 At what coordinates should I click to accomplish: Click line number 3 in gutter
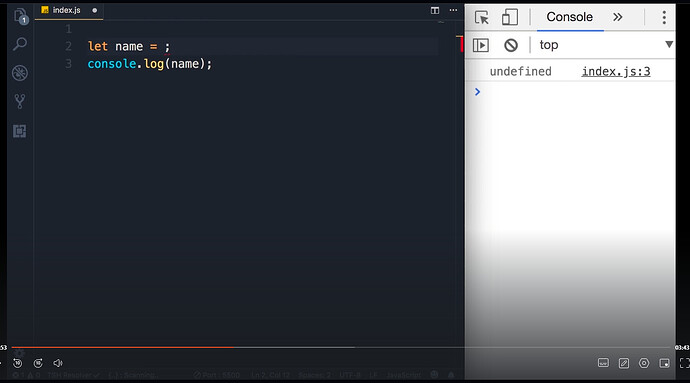point(68,64)
